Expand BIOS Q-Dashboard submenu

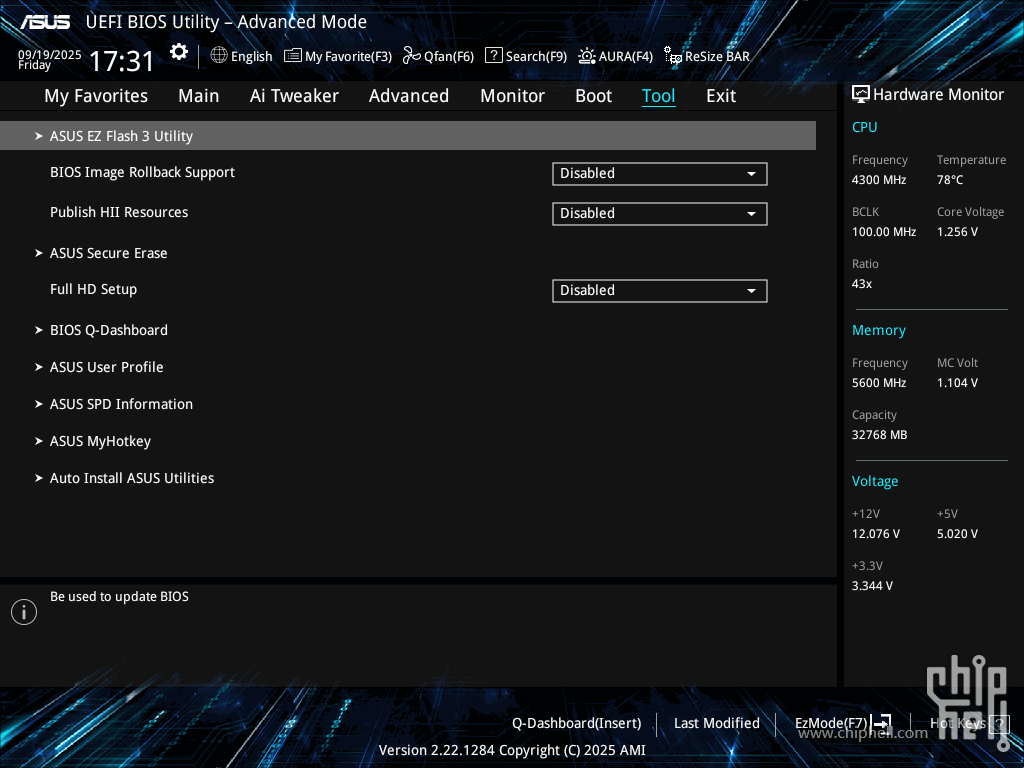pyautogui.click(x=108, y=330)
